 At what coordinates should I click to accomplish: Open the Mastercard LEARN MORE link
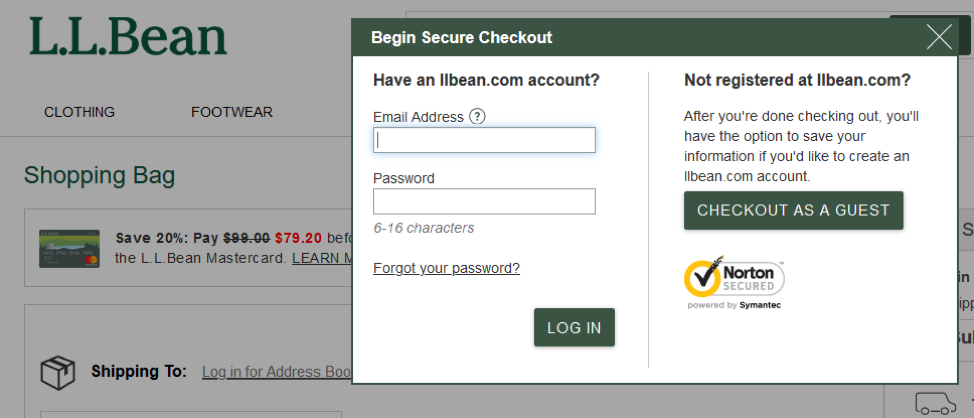point(322,258)
